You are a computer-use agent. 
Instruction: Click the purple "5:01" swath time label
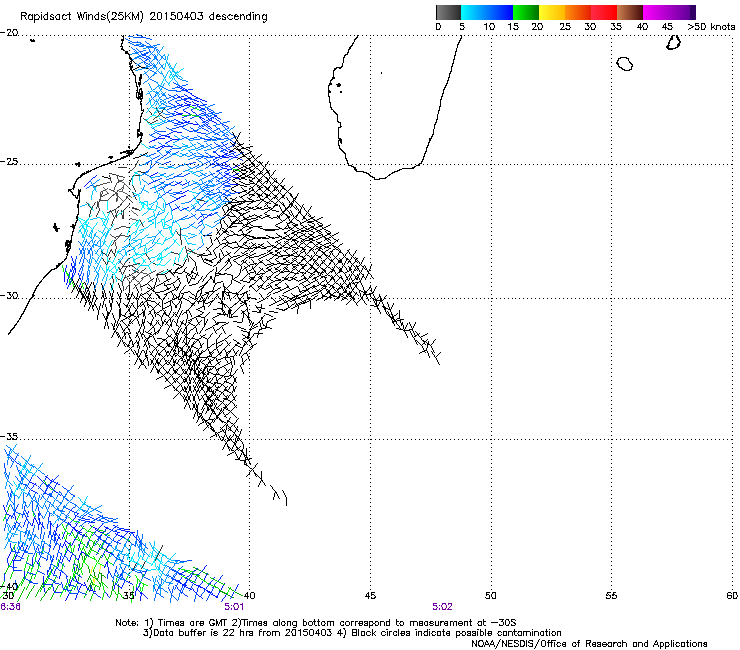click(x=234, y=607)
